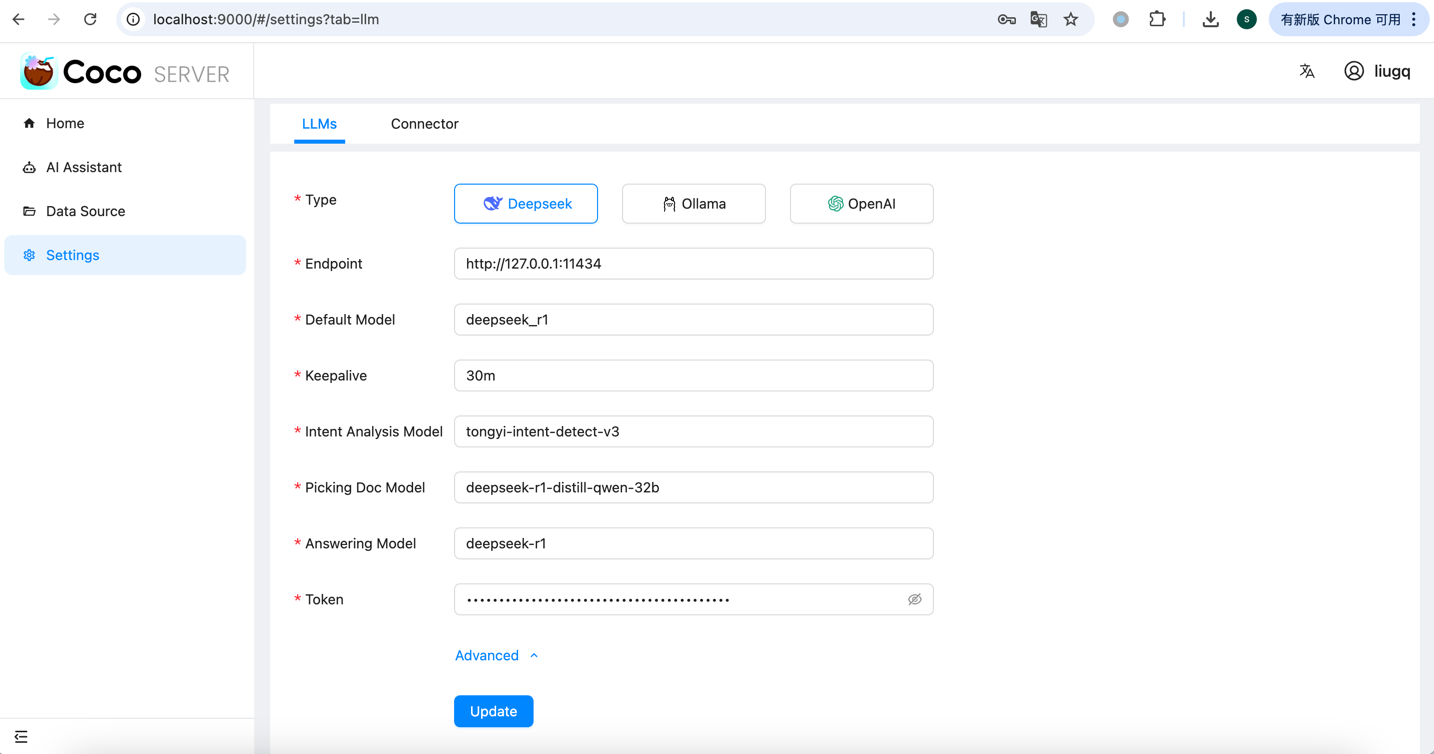
Task: Click the Update button
Action: pyautogui.click(x=494, y=712)
